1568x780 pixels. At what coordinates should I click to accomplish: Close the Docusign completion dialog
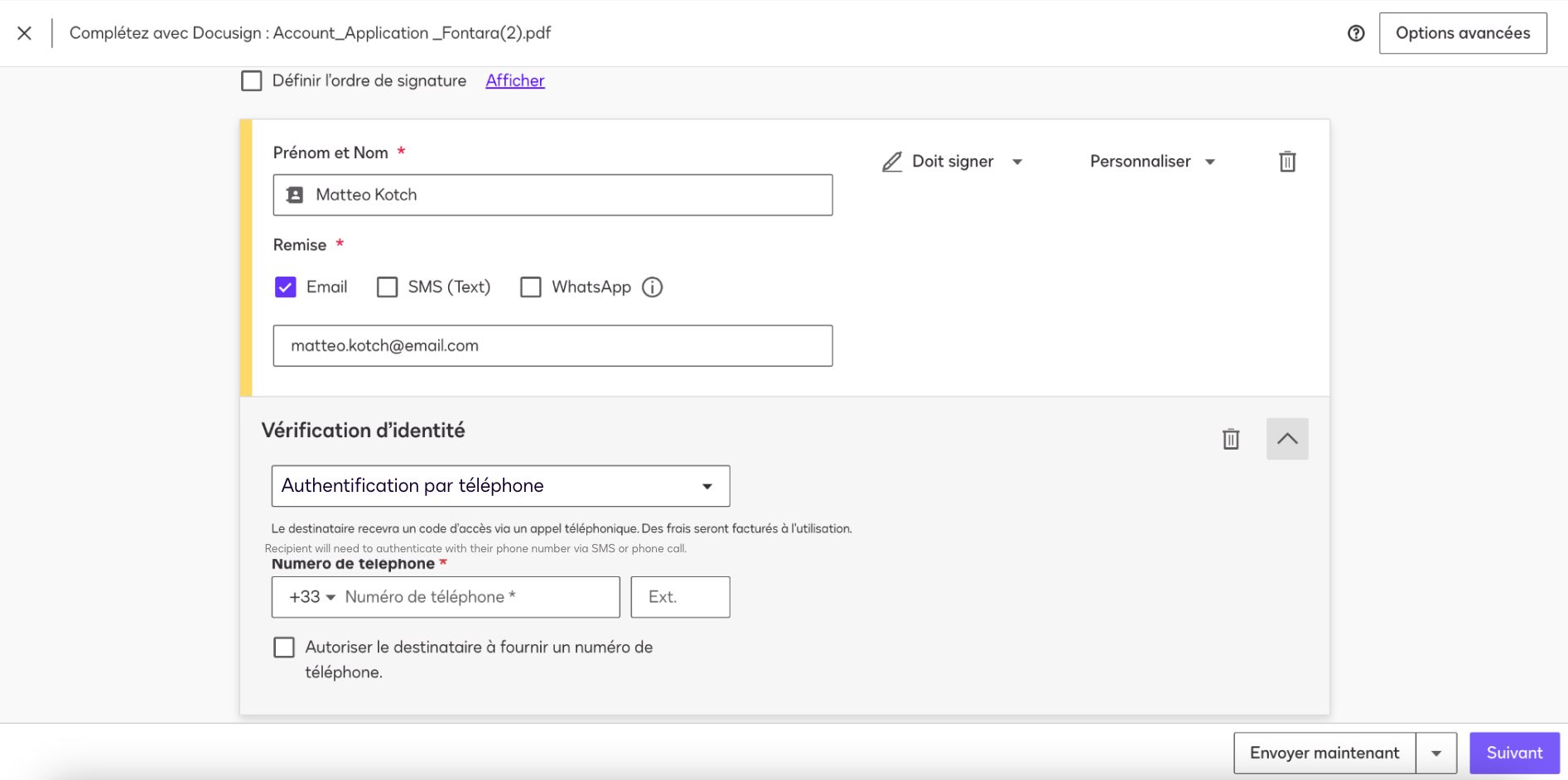(25, 33)
